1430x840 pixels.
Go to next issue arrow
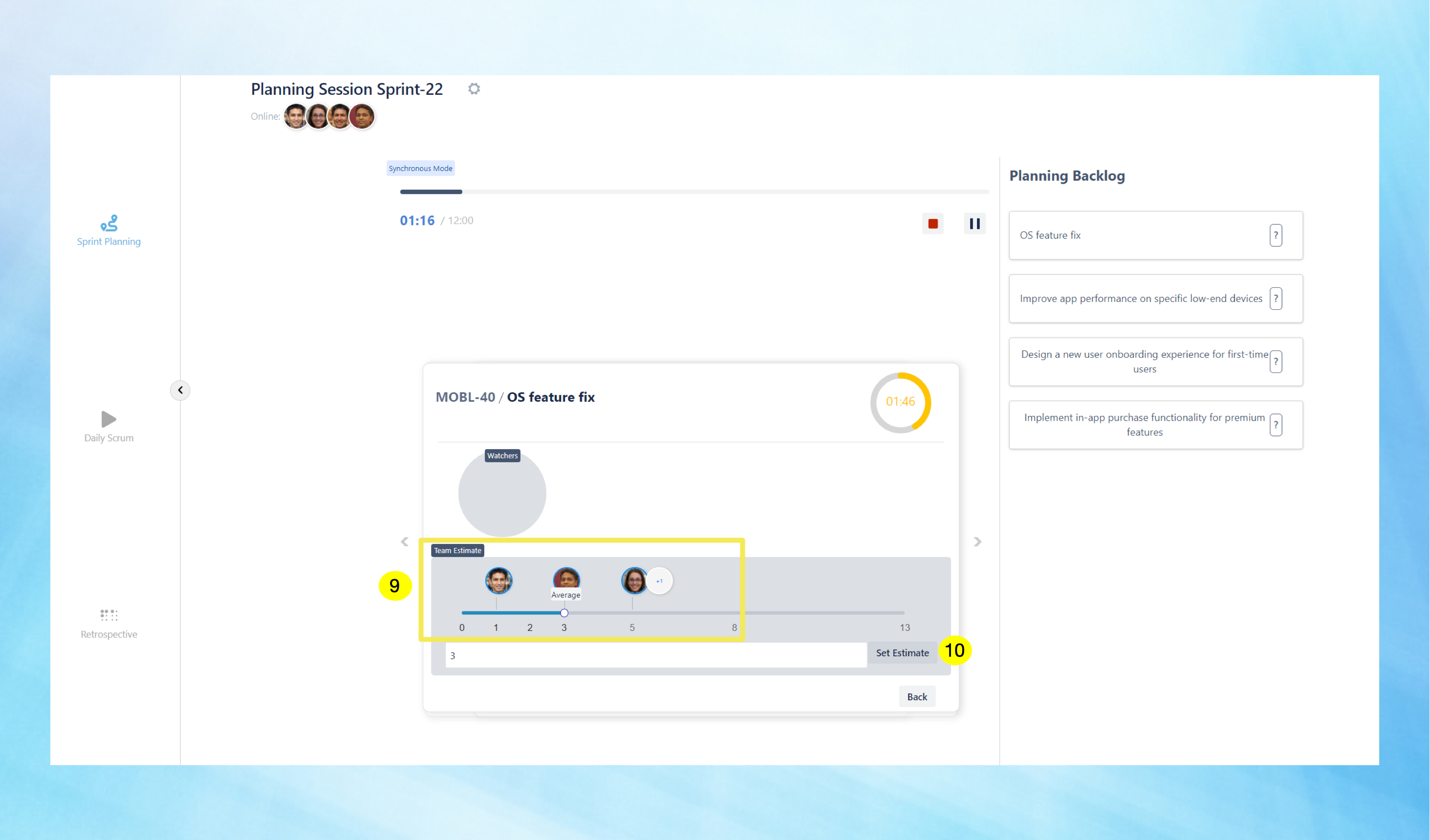977,541
